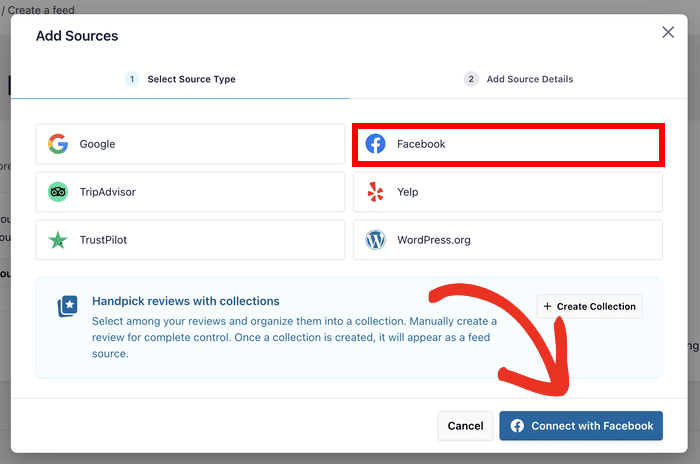This screenshot has height=464, width=700.
Task: Click the 'Create a feed' breadcrumb text
Action: [41, 10]
